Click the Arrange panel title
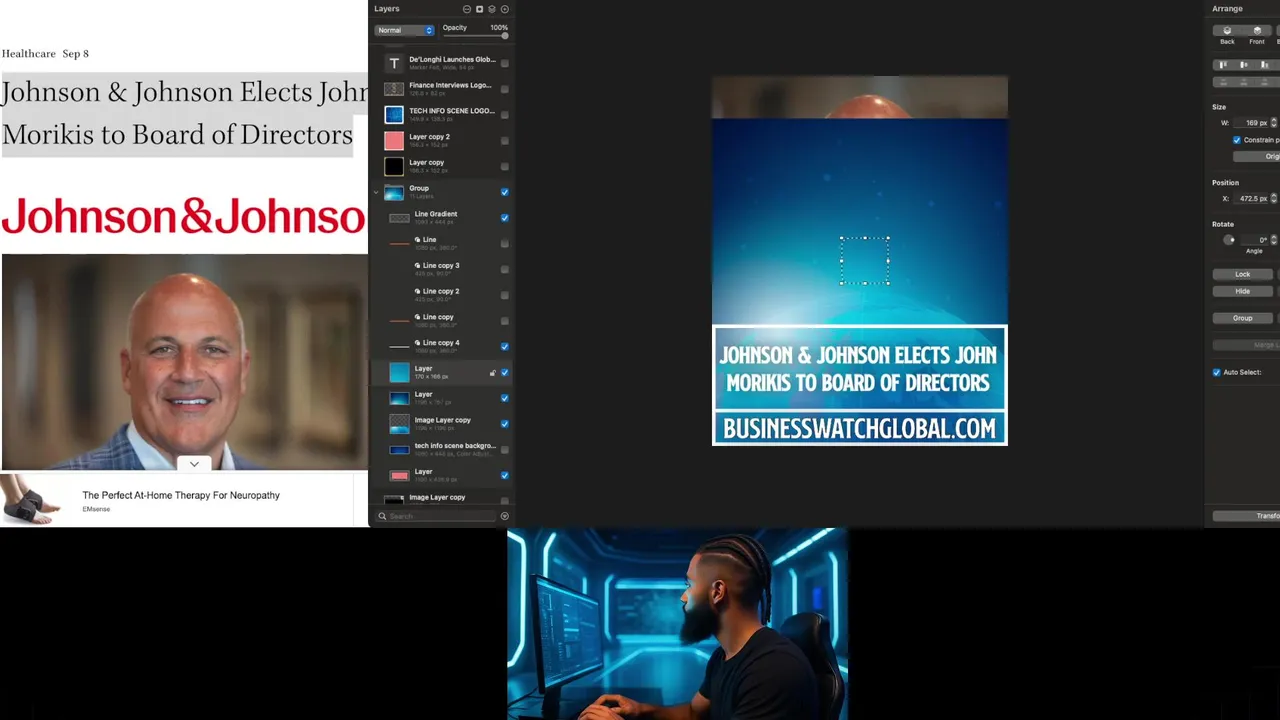 click(x=1227, y=9)
